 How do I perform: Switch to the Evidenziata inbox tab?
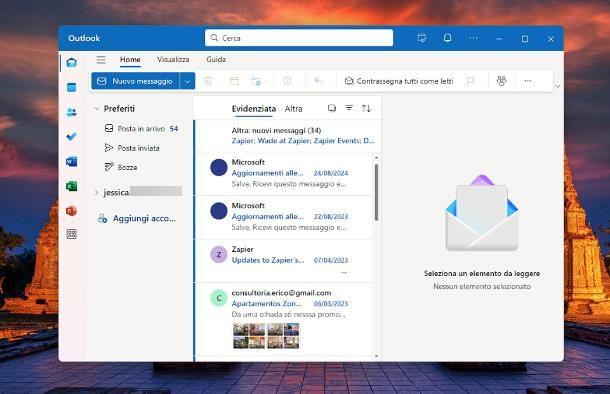(254, 109)
